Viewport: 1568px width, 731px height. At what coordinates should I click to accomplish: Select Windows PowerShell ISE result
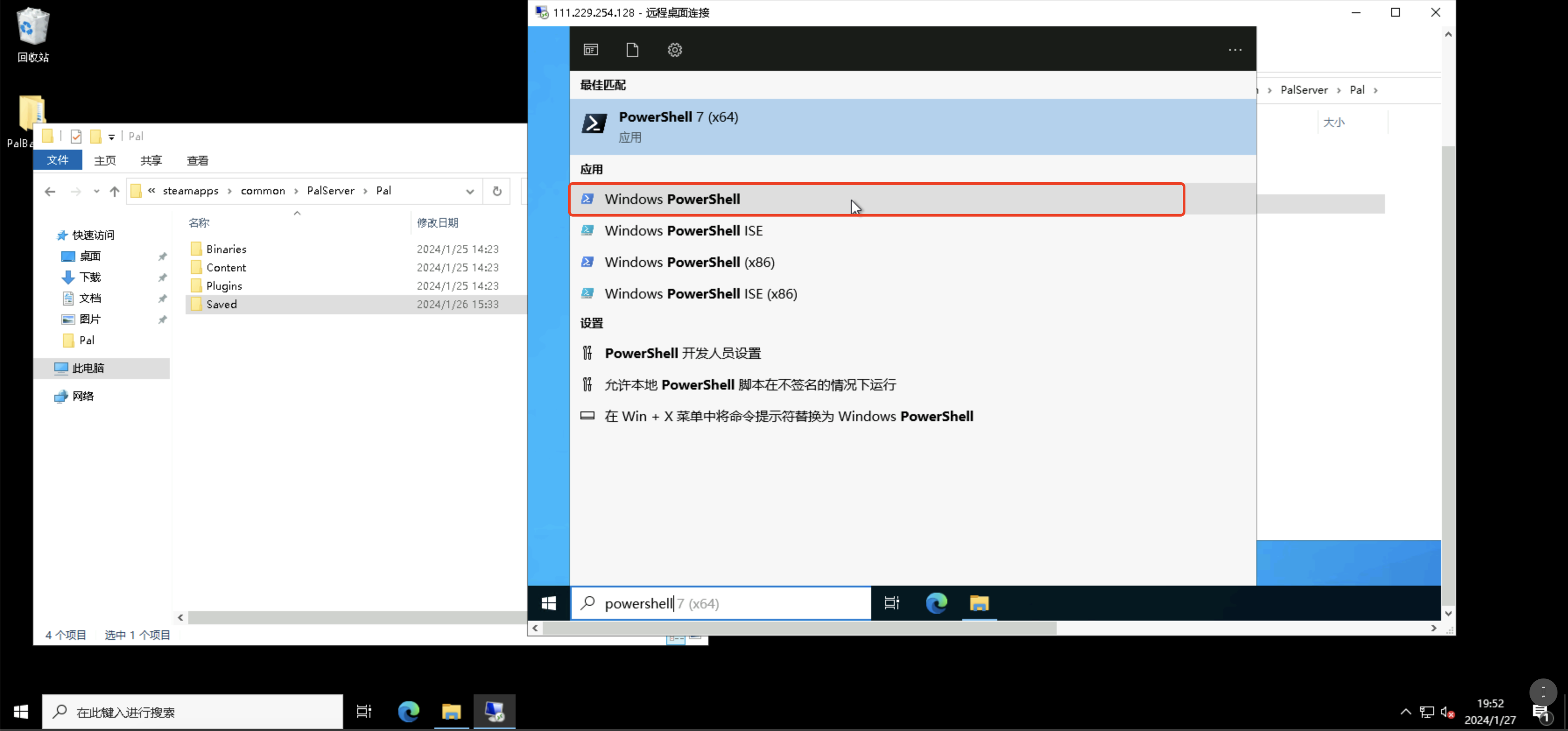(x=683, y=231)
